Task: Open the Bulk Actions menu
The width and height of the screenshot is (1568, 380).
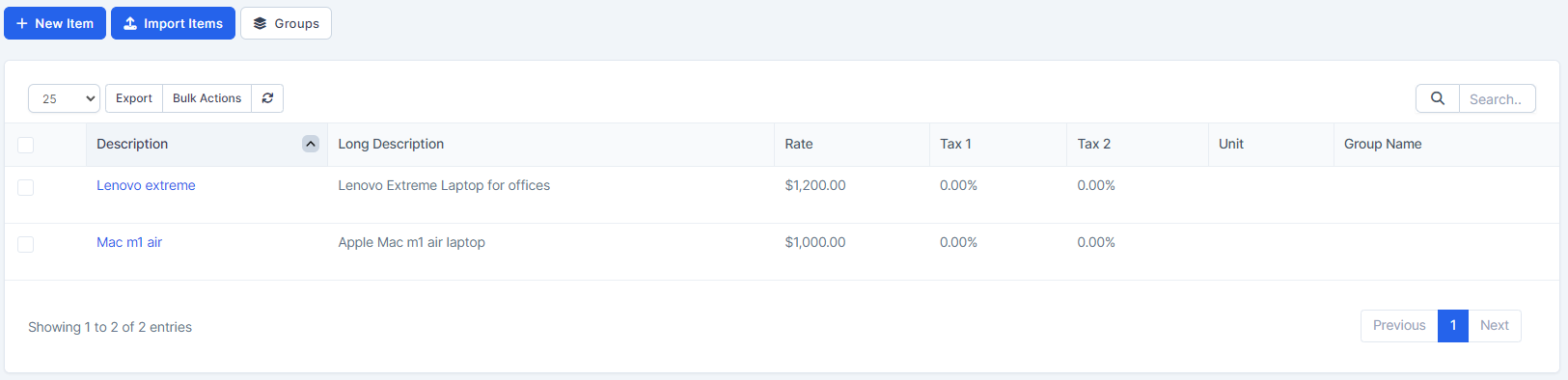Action: 206,98
